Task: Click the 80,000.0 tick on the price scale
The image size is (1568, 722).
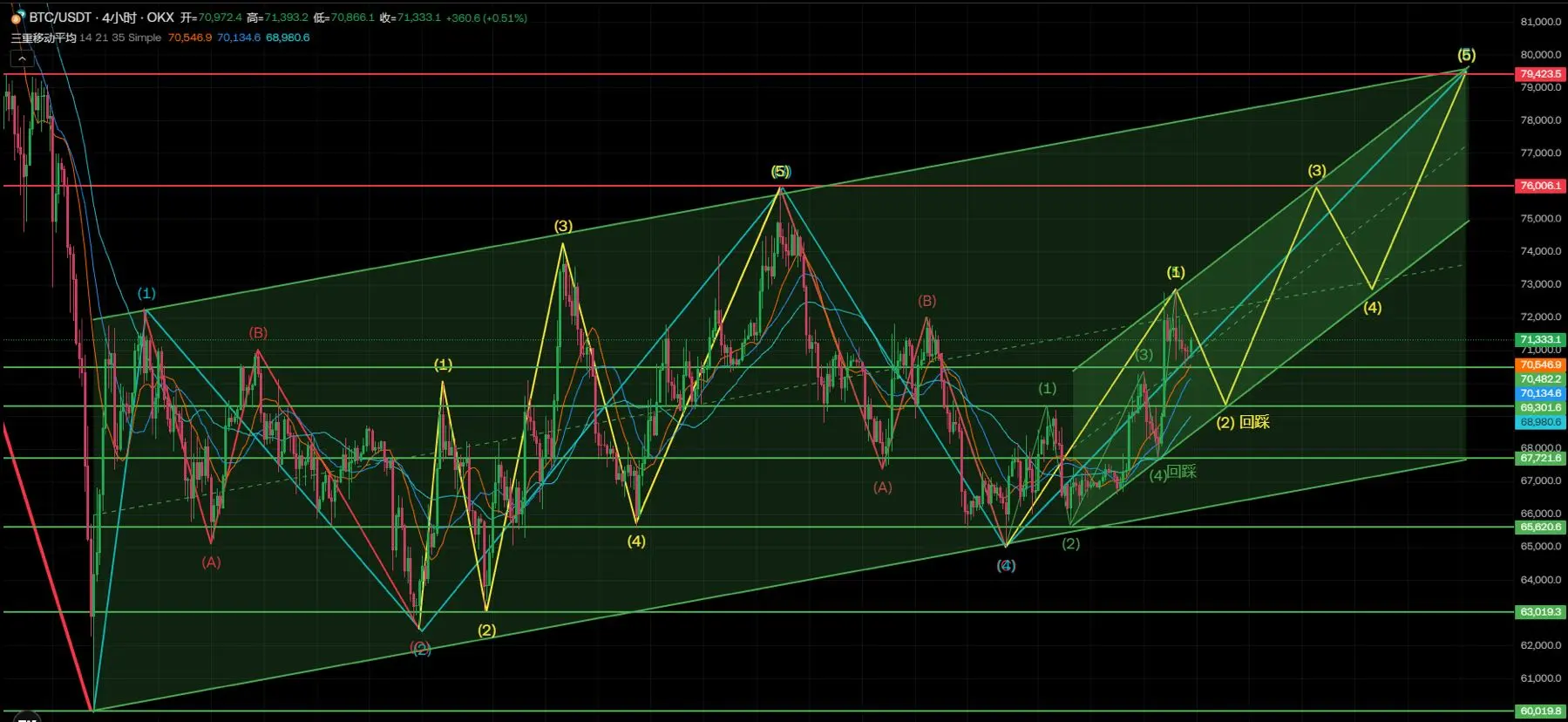Action: click(x=1541, y=54)
